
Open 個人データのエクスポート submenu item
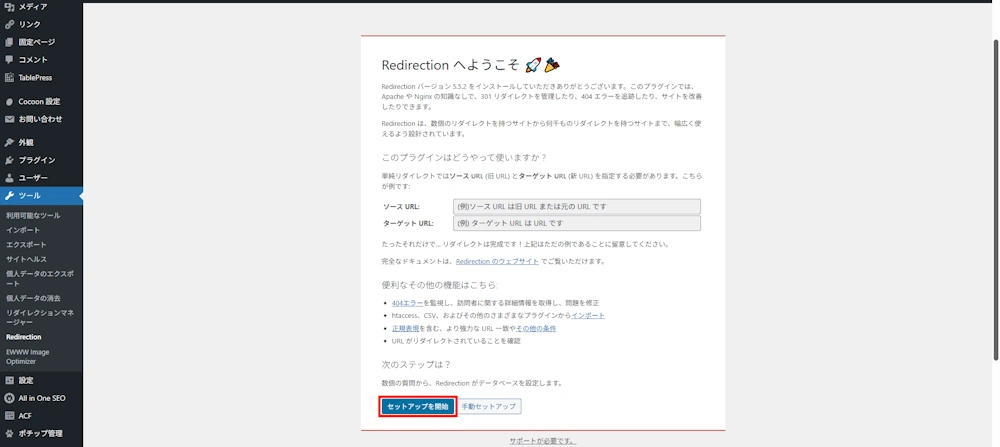pyautogui.click(x=41, y=279)
